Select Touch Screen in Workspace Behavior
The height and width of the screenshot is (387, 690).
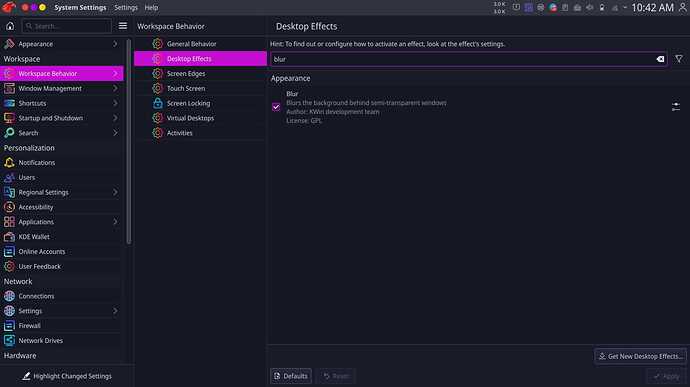pyautogui.click(x=200, y=88)
